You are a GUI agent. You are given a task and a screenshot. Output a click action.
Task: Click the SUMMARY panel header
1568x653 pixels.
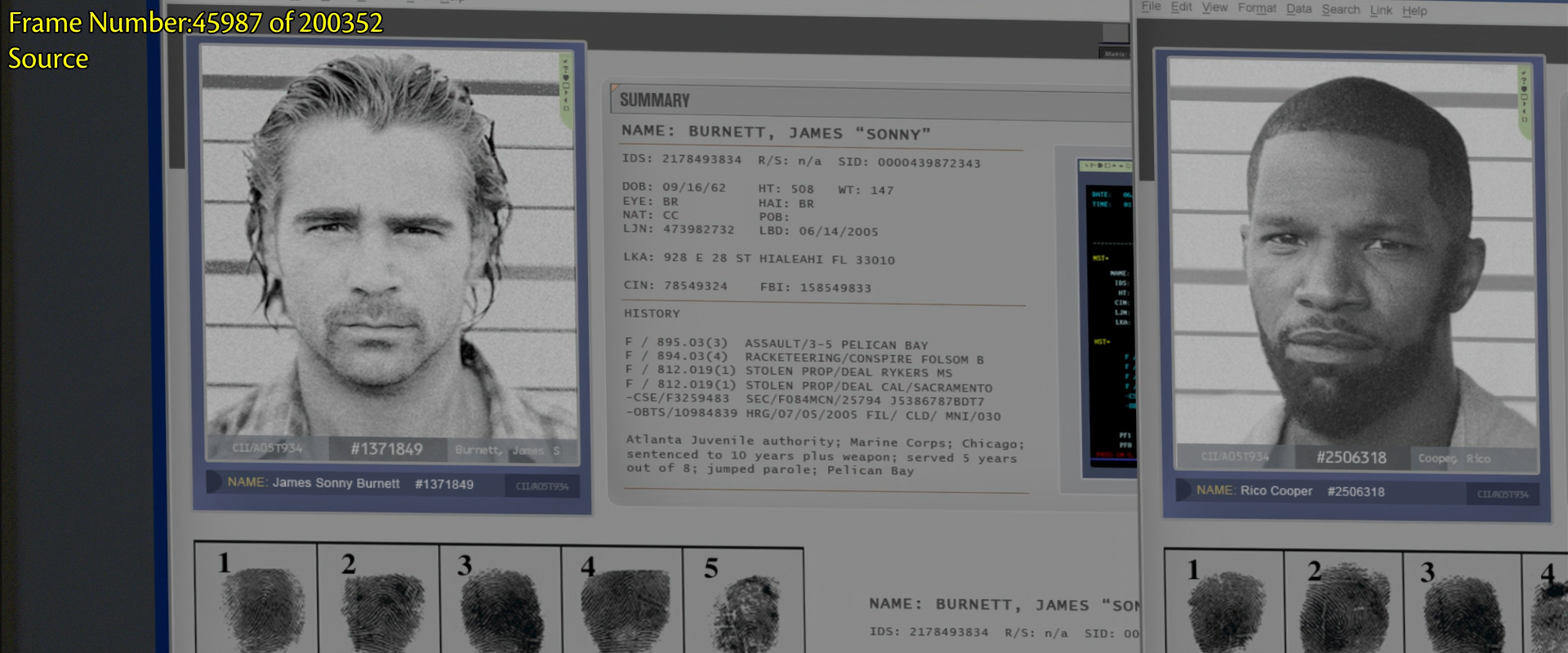(870, 101)
